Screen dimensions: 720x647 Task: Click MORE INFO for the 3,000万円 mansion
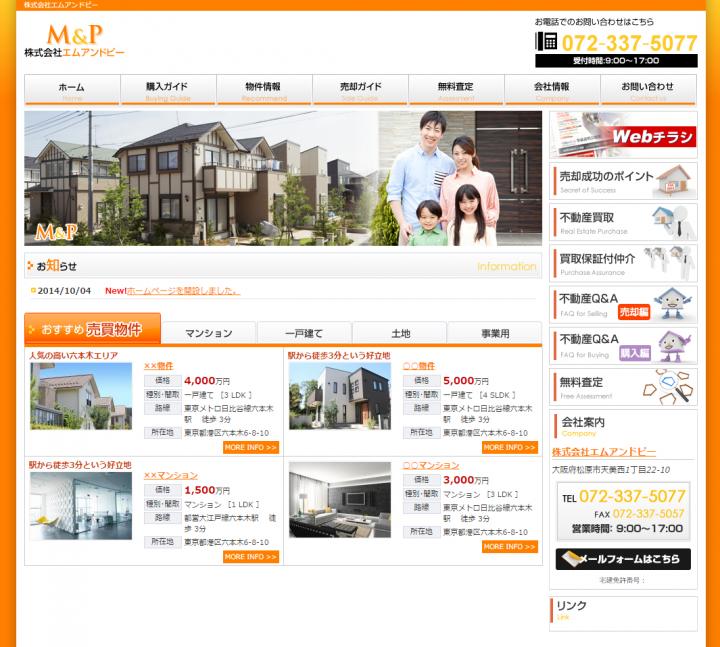click(509, 547)
